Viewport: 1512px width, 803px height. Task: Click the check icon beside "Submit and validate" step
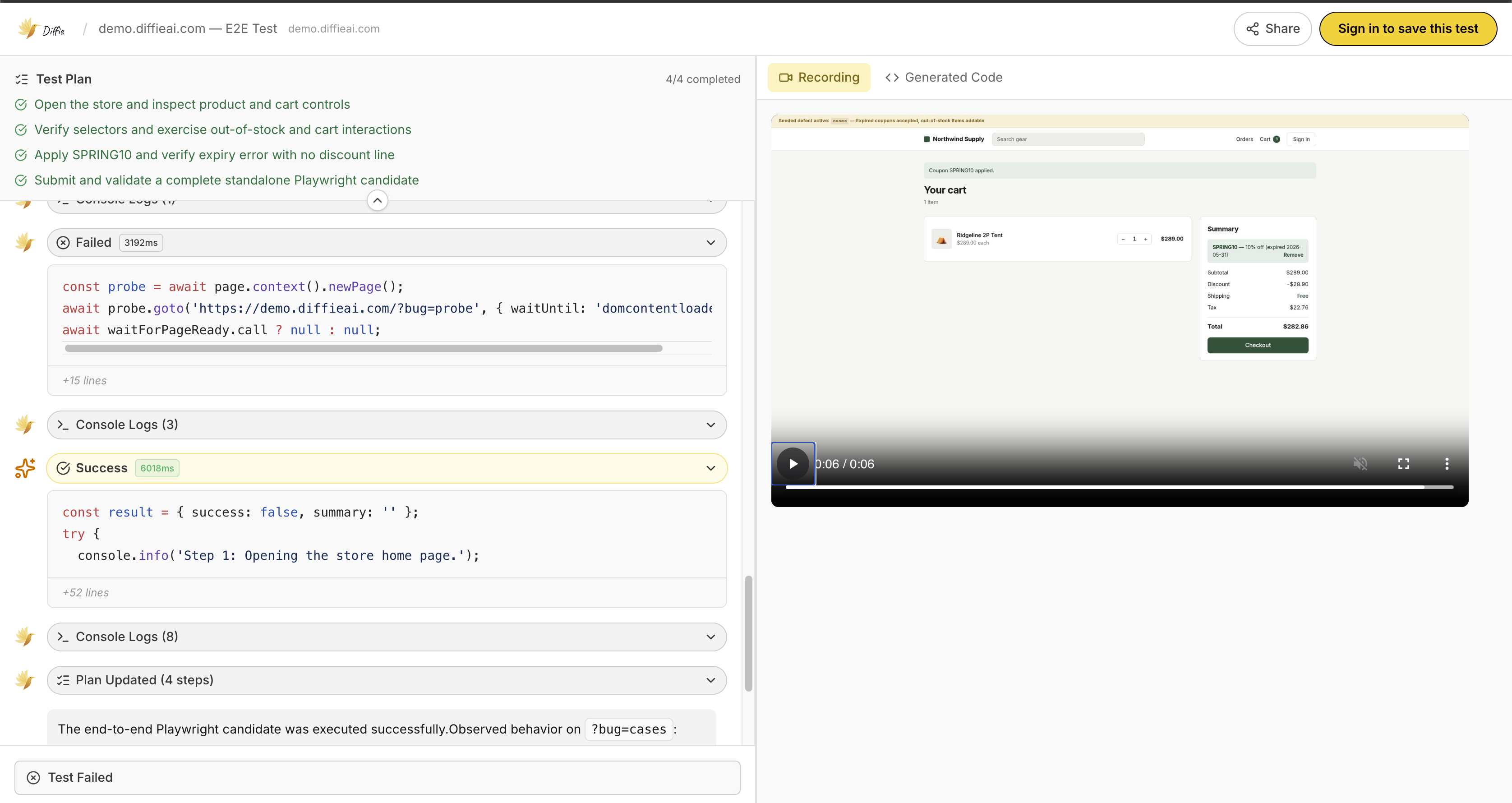pyautogui.click(x=21, y=180)
